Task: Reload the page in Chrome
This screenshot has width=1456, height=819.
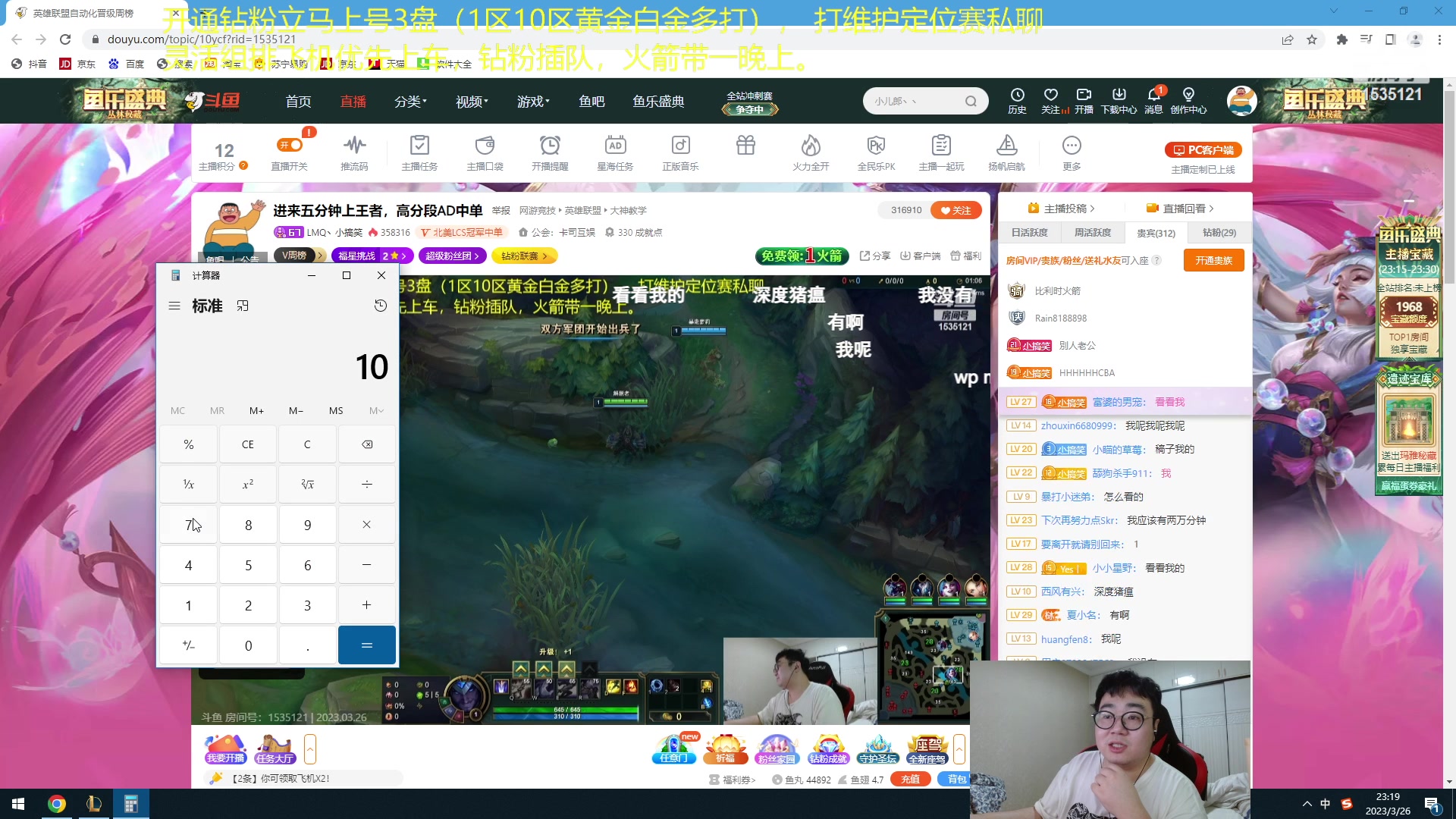Action: pos(65,39)
